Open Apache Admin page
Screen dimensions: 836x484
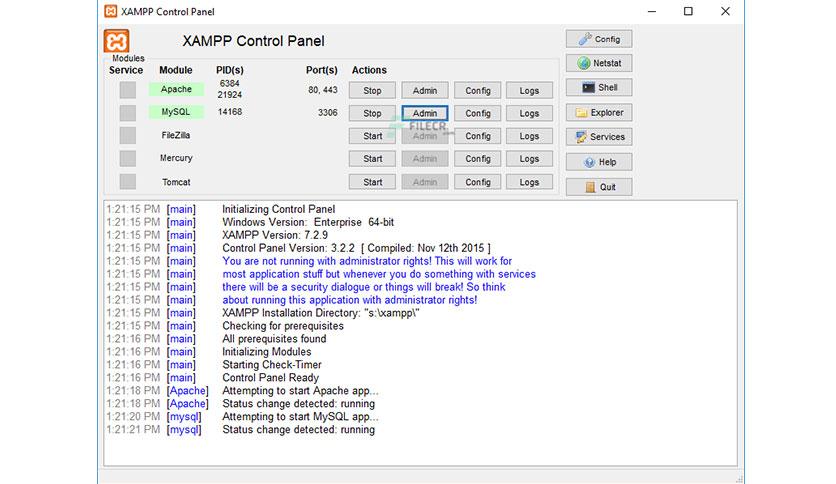(424, 91)
